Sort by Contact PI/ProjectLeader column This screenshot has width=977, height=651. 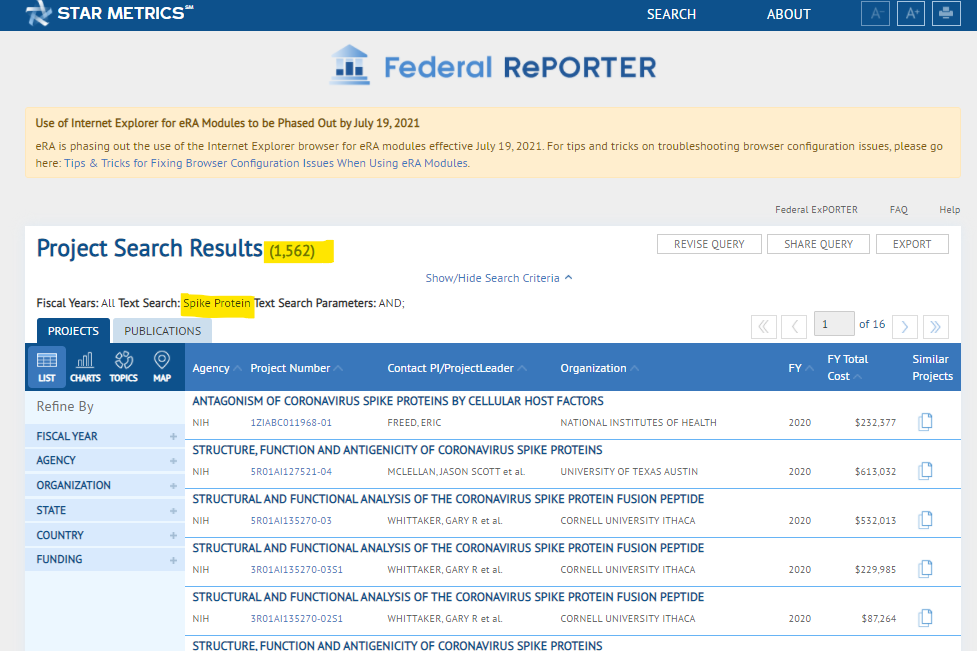[x=457, y=368]
